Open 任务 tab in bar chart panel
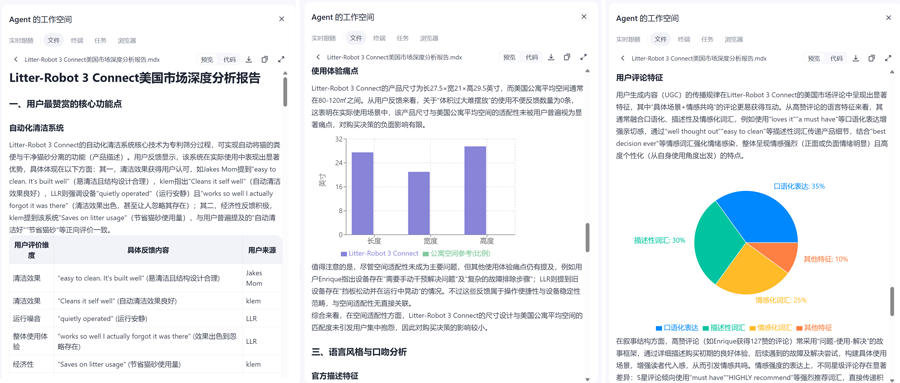 (x=403, y=38)
